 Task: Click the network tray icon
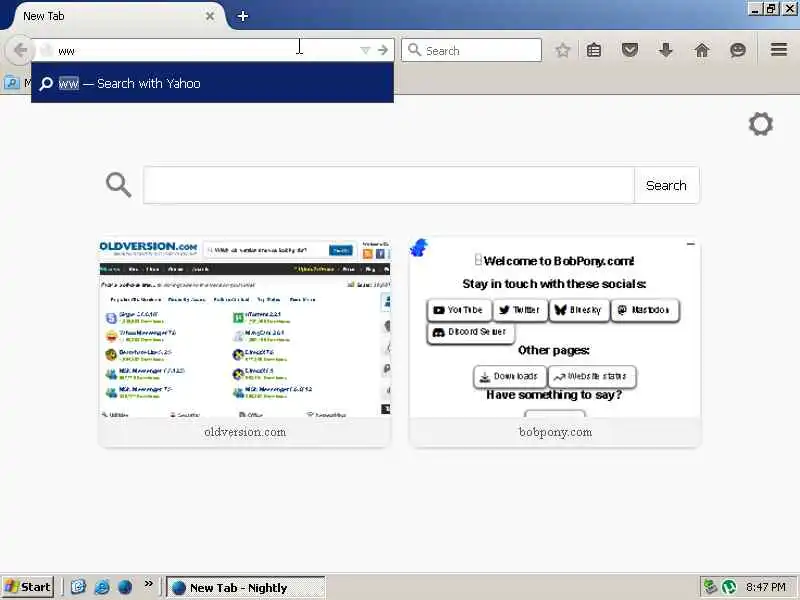710,587
